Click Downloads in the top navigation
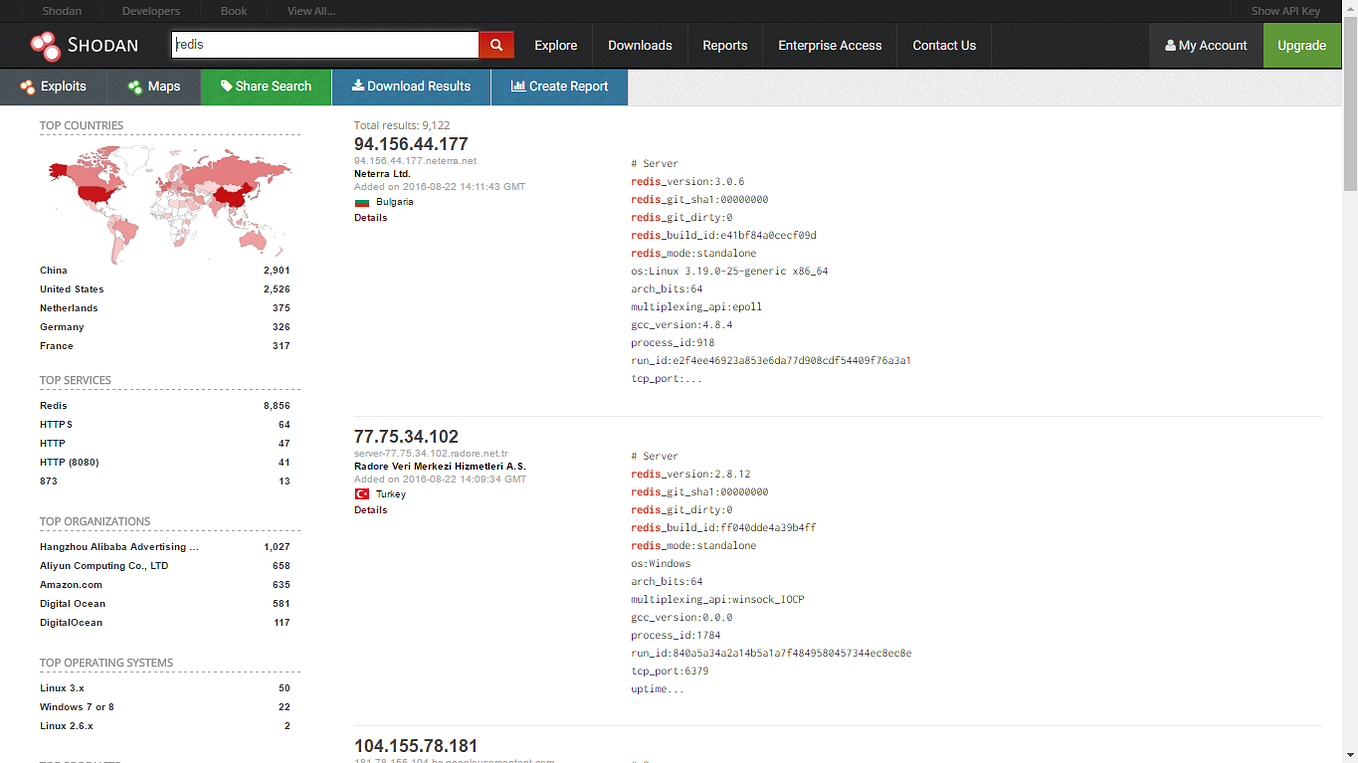1358x763 pixels. 639,45
